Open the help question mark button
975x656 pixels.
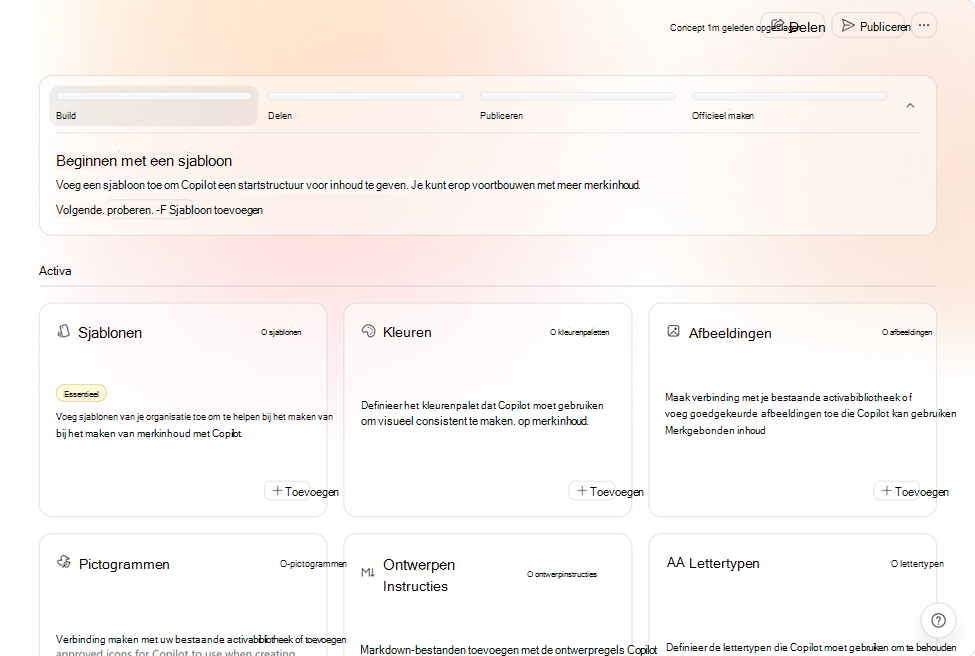point(938,620)
